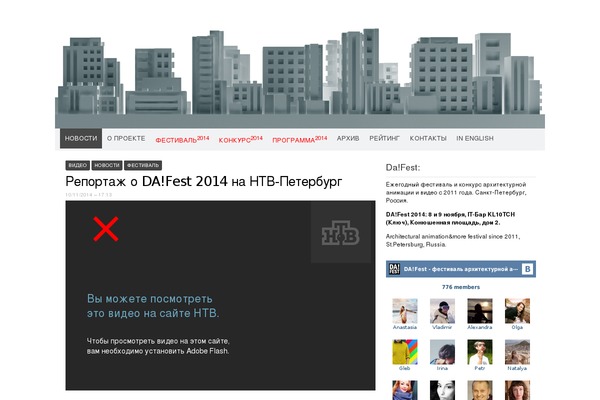Screen dimensions: 600x400
Task: Open Vladimir's member avatar
Action: click(x=442, y=311)
